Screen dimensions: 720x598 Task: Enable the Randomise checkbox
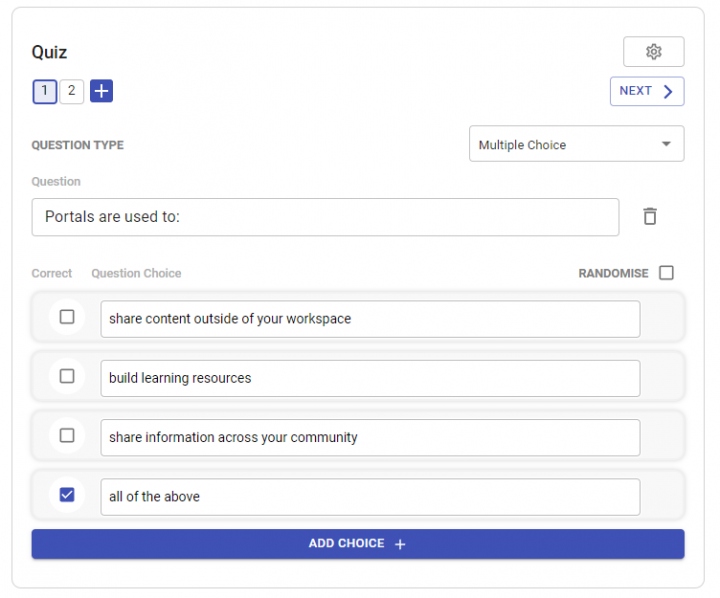[x=666, y=273]
